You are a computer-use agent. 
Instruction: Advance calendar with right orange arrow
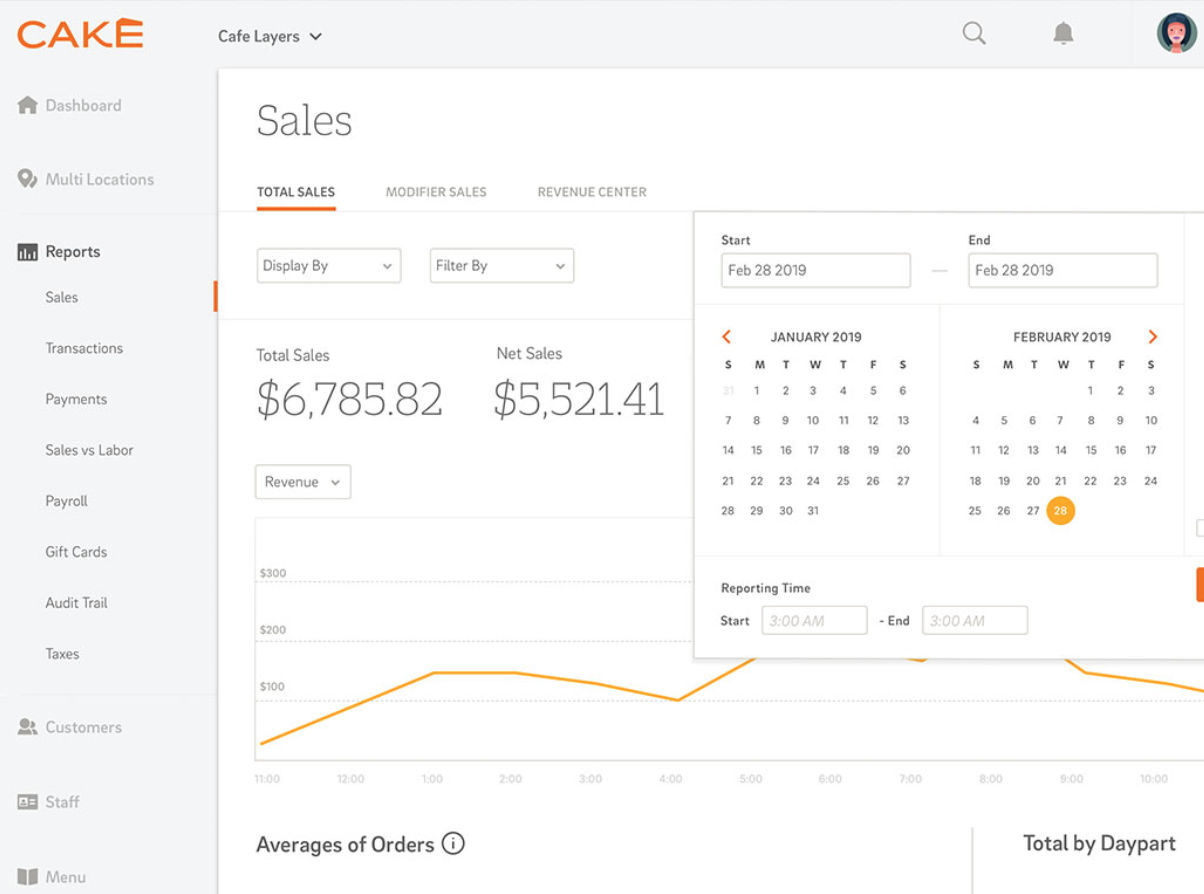[x=1152, y=337]
